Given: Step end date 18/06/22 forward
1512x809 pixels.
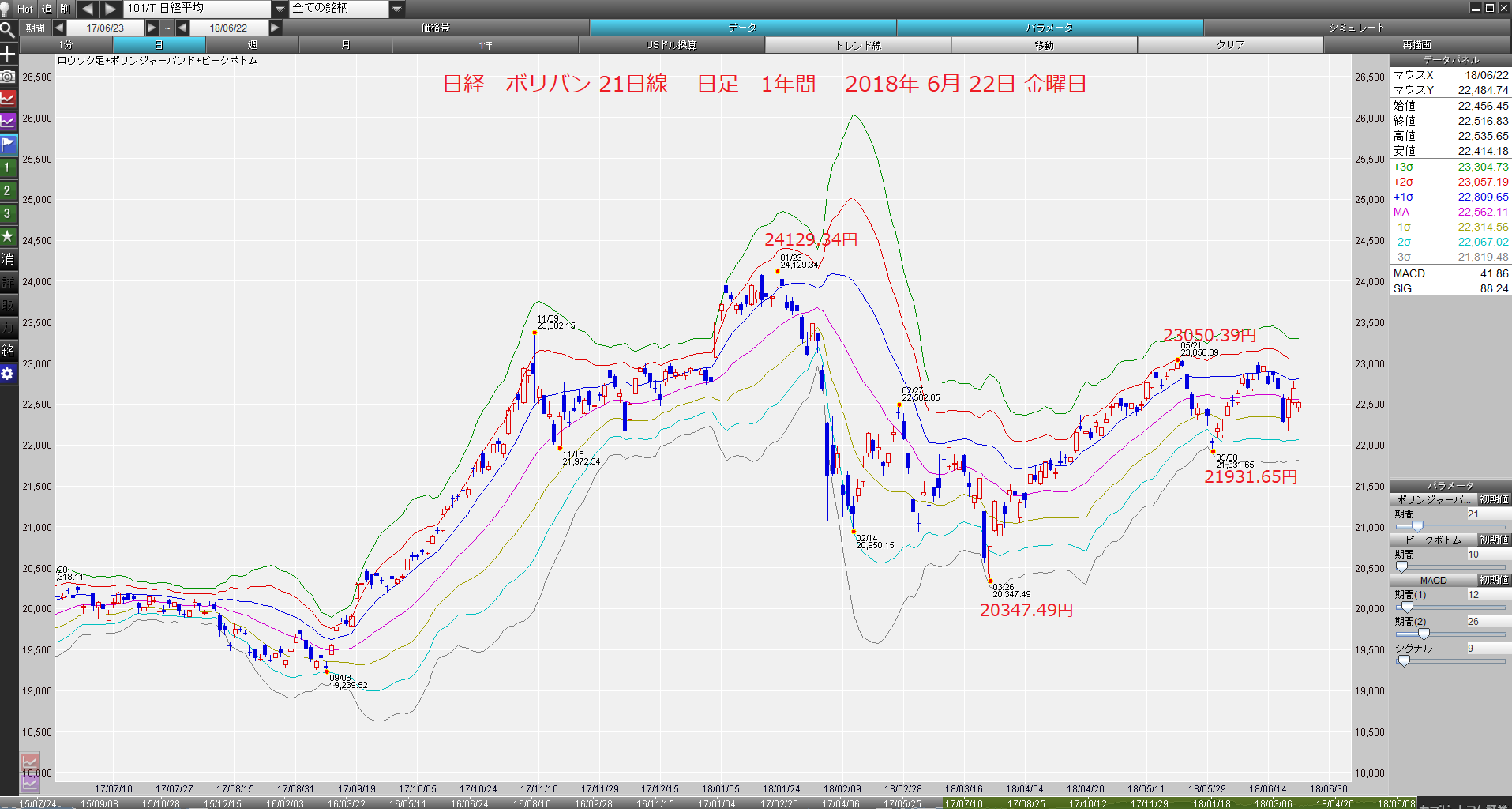Looking at the screenshot, I should 275,28.
